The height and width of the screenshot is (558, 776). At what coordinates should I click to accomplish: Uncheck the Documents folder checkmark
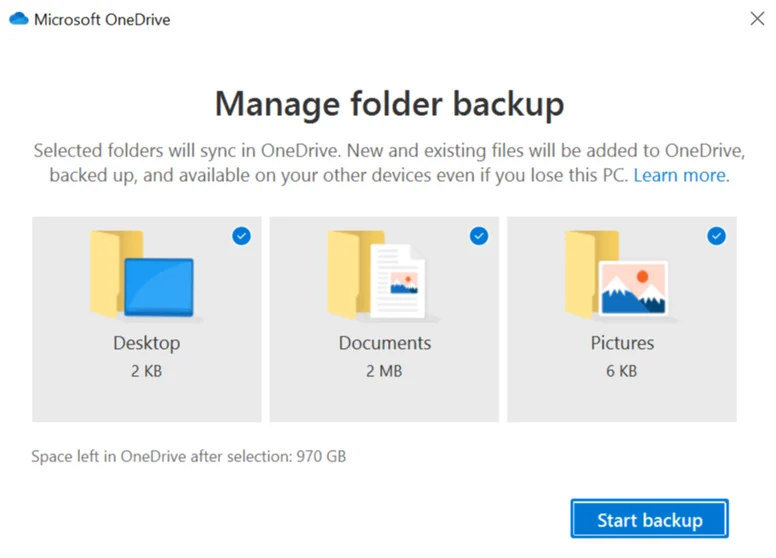pos(479,236)
